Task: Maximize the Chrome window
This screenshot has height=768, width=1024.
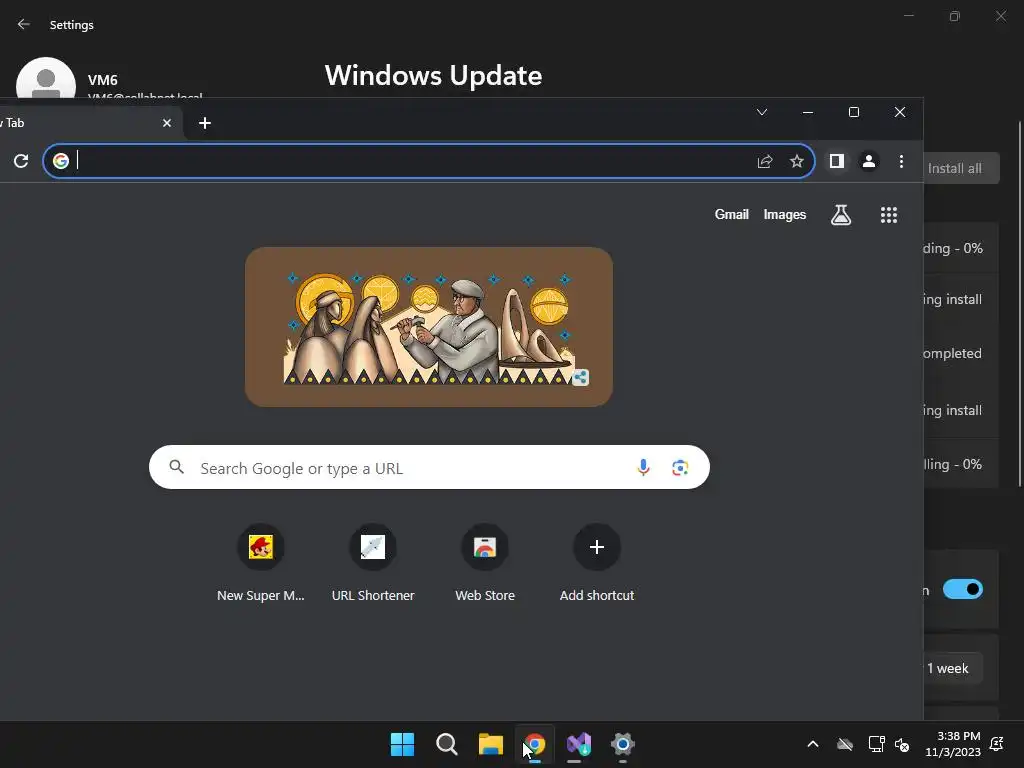Action: coord(854,112)
